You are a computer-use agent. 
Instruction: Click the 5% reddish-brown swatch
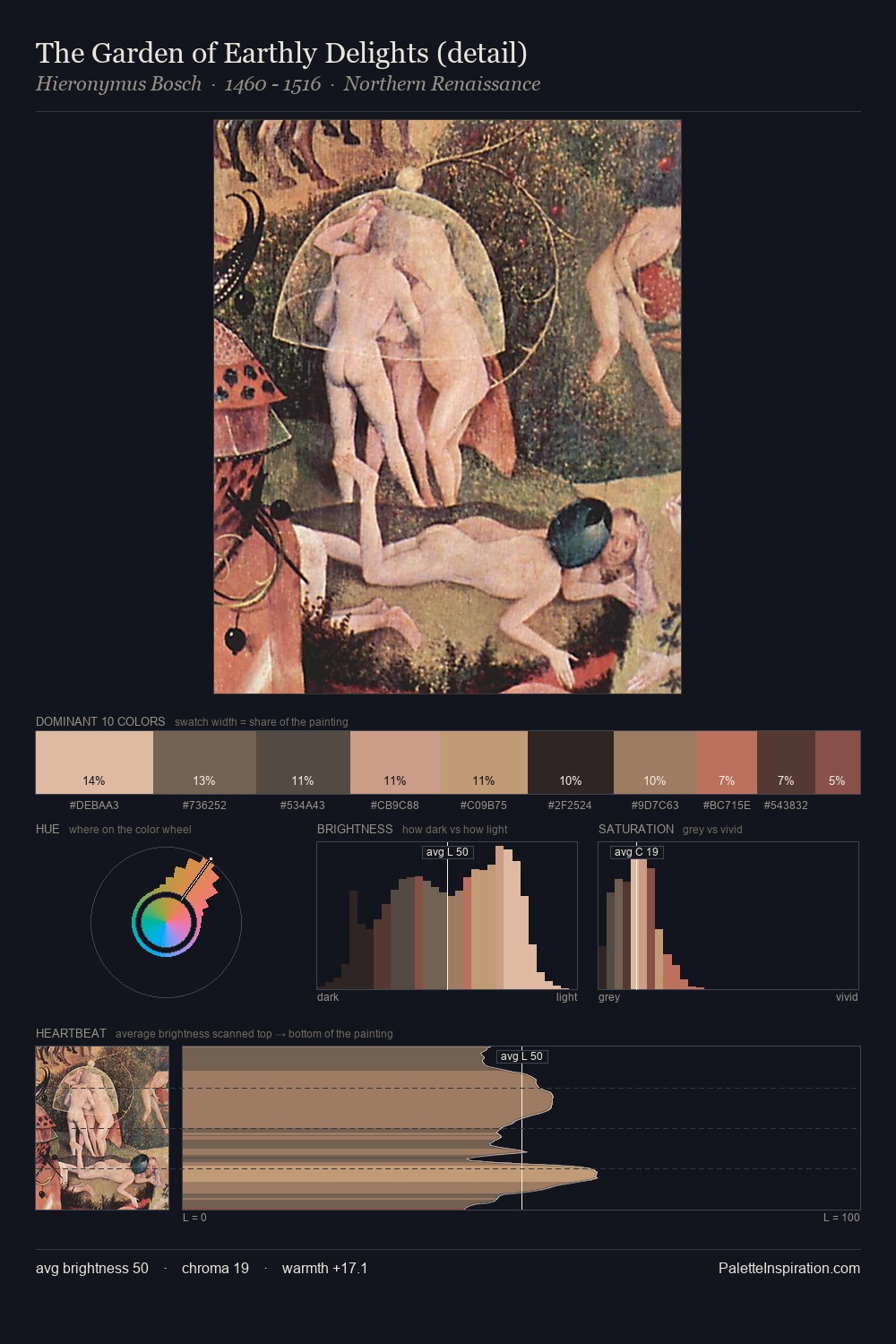(838, 762)
